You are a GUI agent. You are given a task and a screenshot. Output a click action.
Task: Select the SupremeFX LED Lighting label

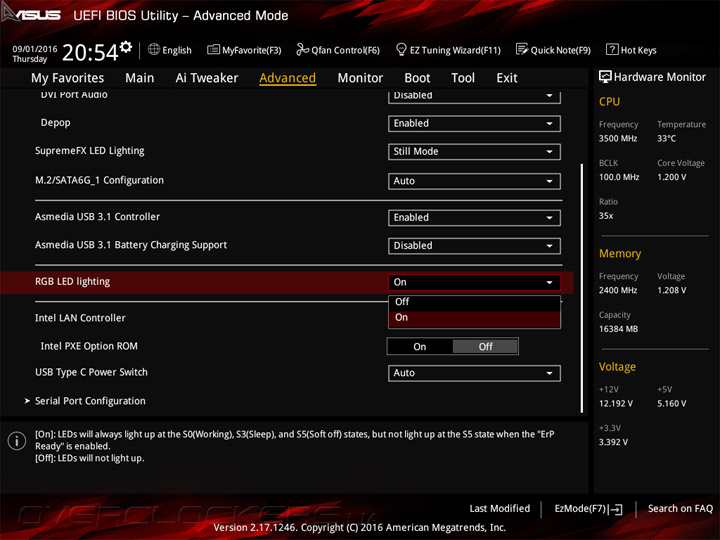point(90,151)
